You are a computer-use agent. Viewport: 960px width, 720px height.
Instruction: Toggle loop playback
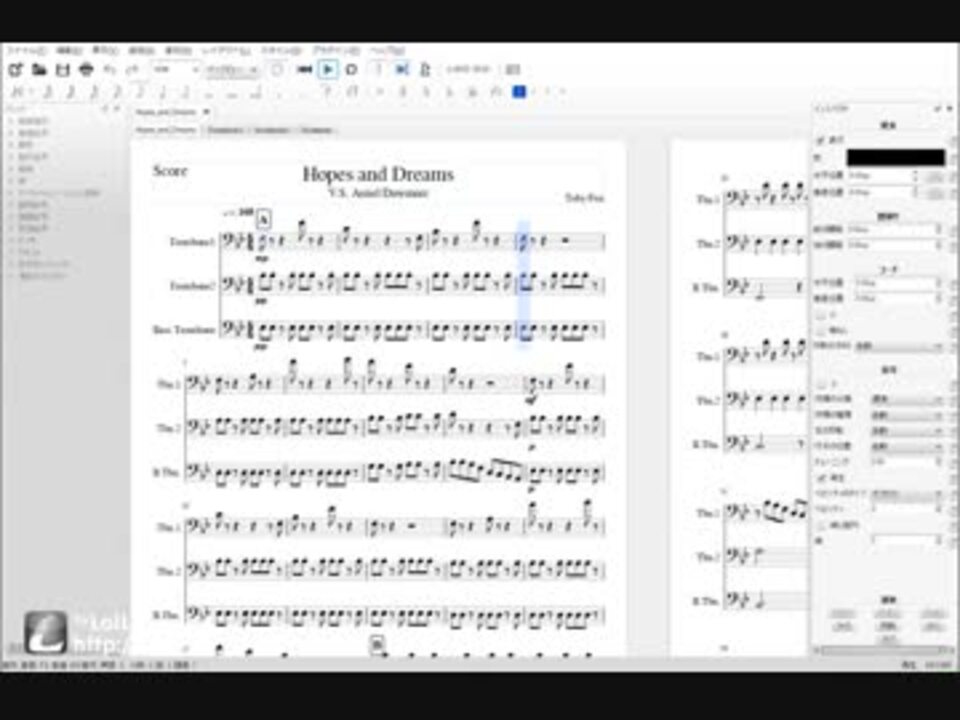(351, 70)
